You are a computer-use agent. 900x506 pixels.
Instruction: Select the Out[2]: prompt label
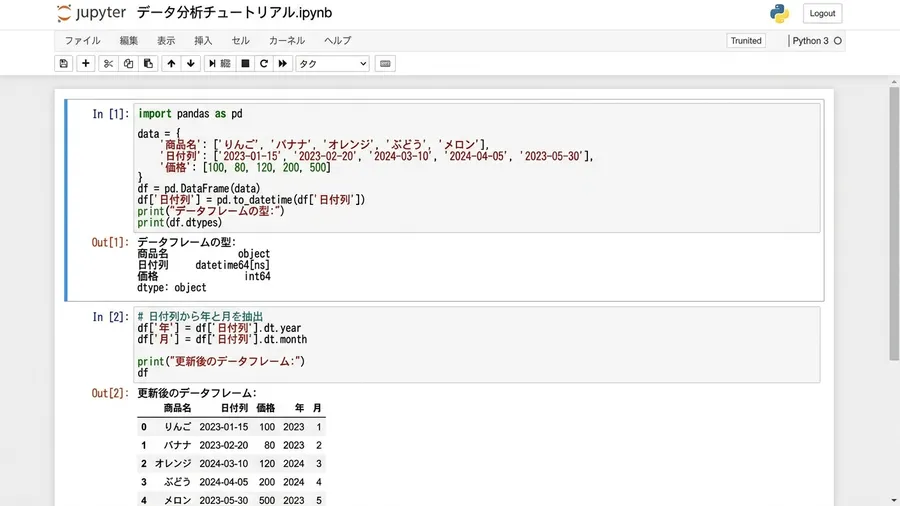coord(110,393)
